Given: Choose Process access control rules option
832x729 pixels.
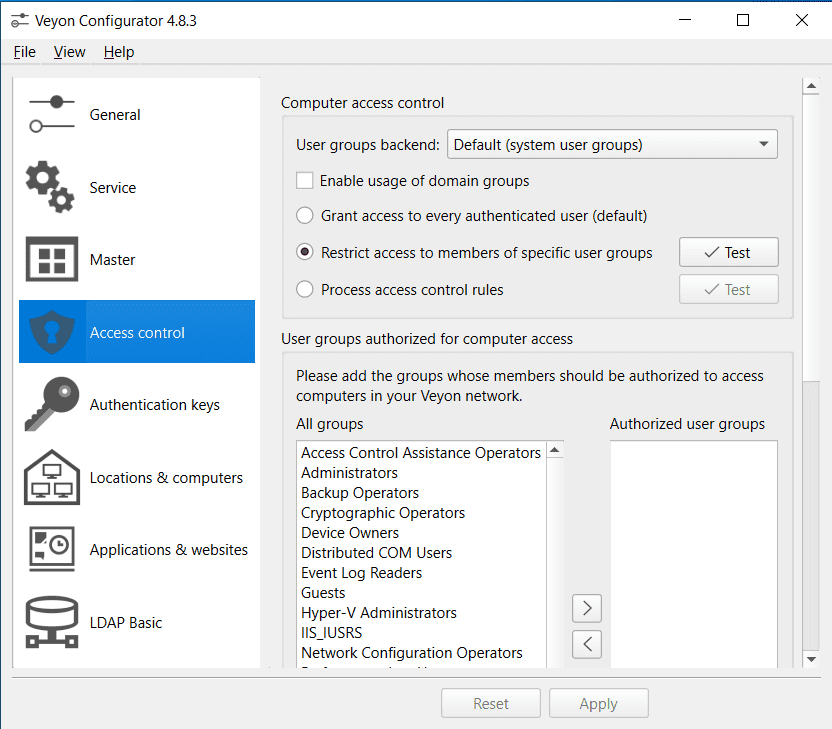Looking at the screenshot, I should point(306,290).
